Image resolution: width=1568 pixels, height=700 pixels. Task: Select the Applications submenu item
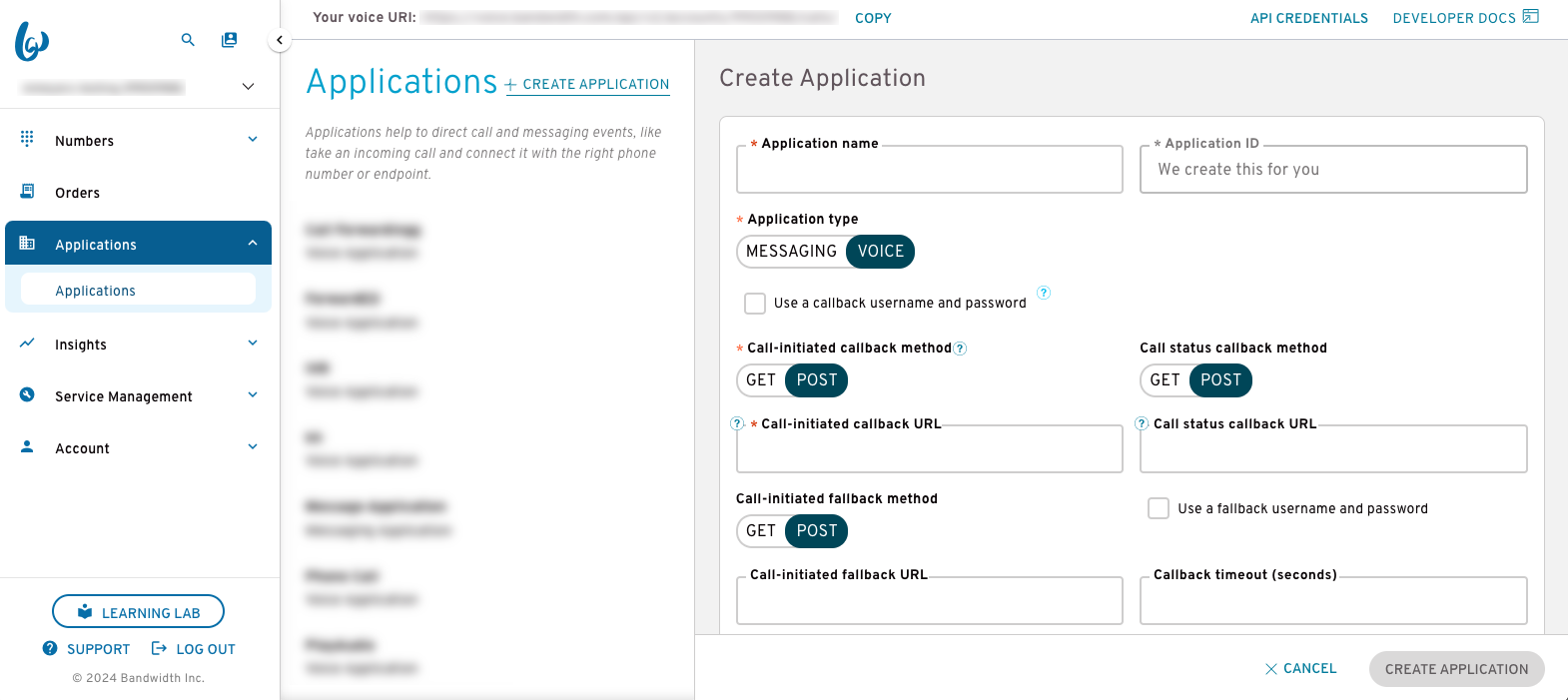(x=139, y=290)
